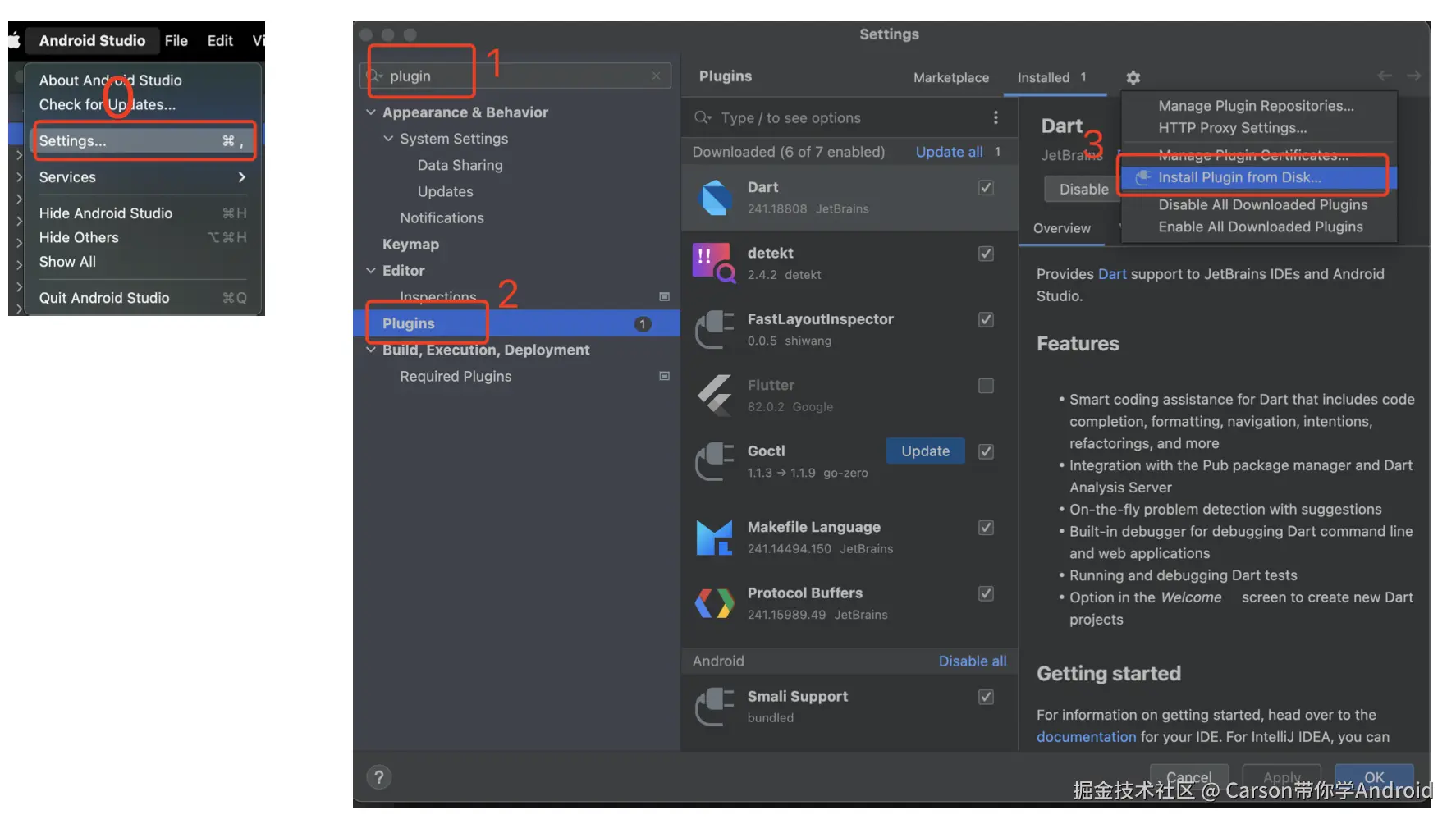
Task: Collapse Build, Execution, Deployment section
Action: click(x=371, y=350)
